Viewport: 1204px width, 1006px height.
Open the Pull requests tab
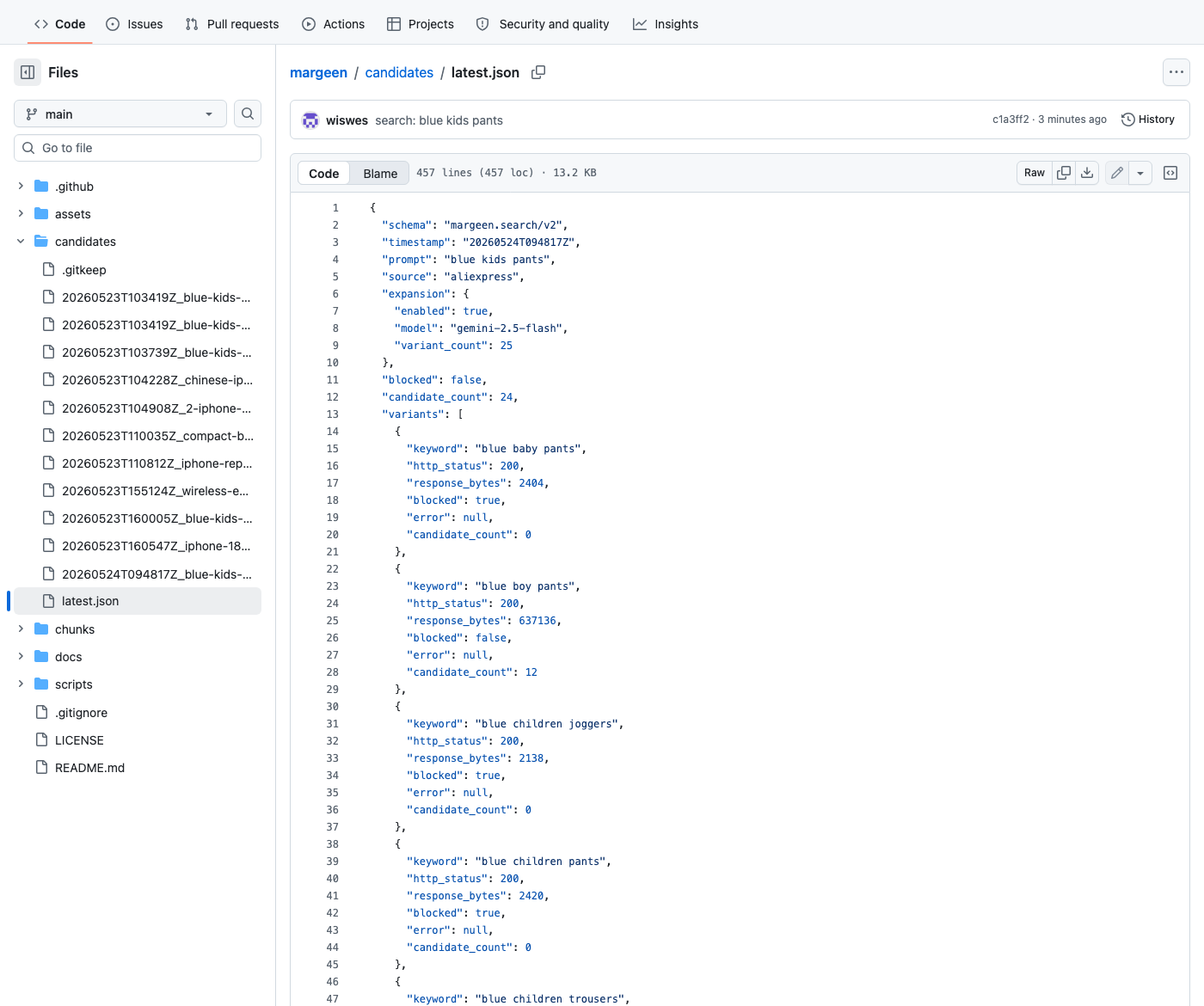(232, 24)
